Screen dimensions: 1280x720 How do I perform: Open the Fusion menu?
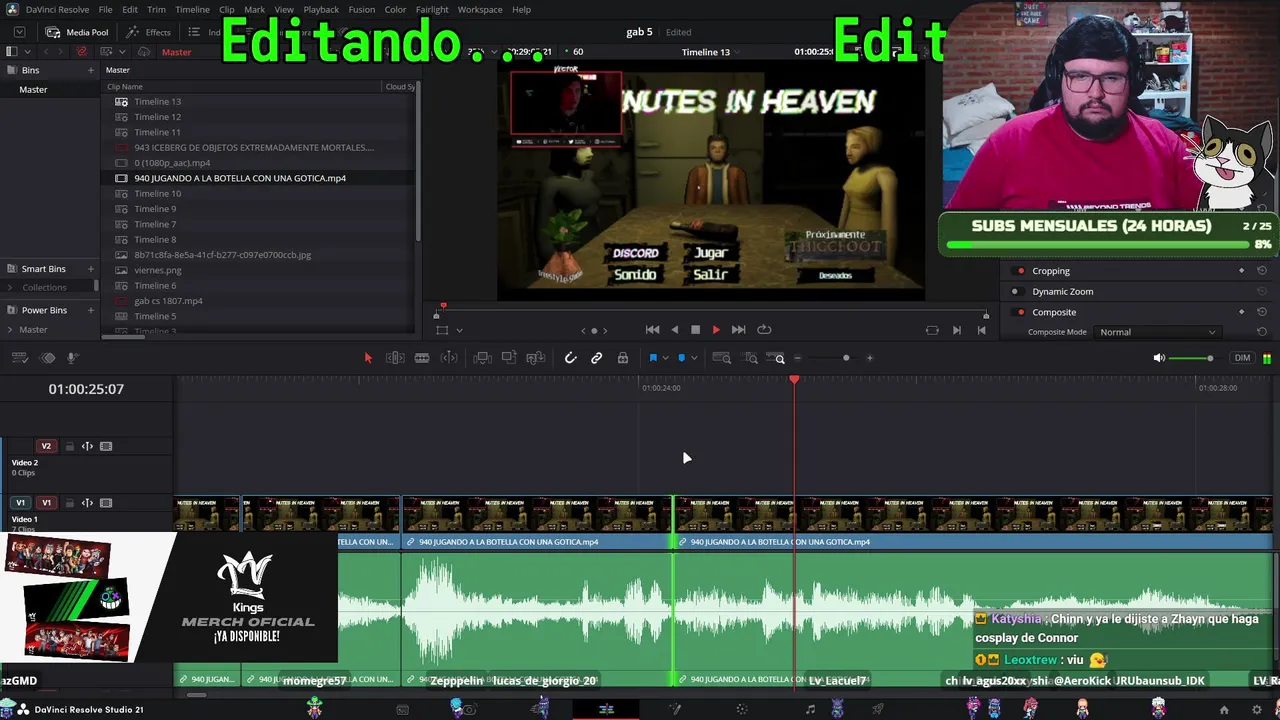pos(361,10)
